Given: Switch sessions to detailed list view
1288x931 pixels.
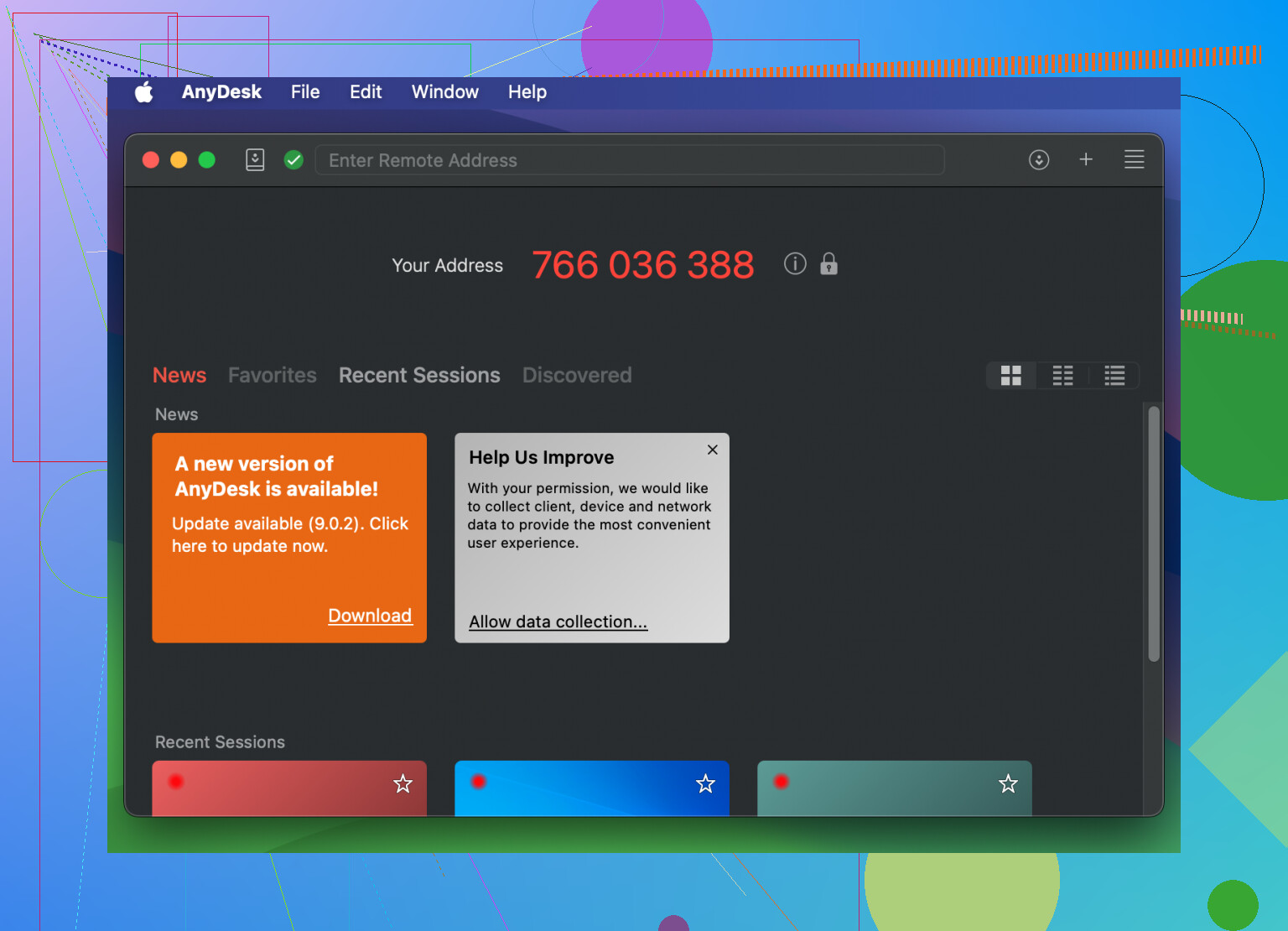Looking at the screenshot, I should click(1114, 375).
